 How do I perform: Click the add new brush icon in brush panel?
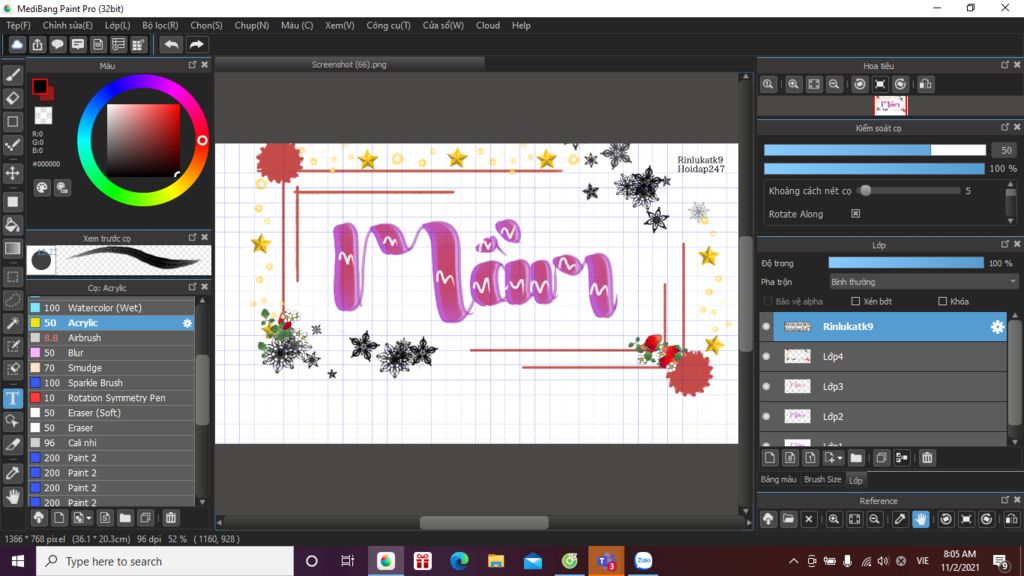click(59, 518)
